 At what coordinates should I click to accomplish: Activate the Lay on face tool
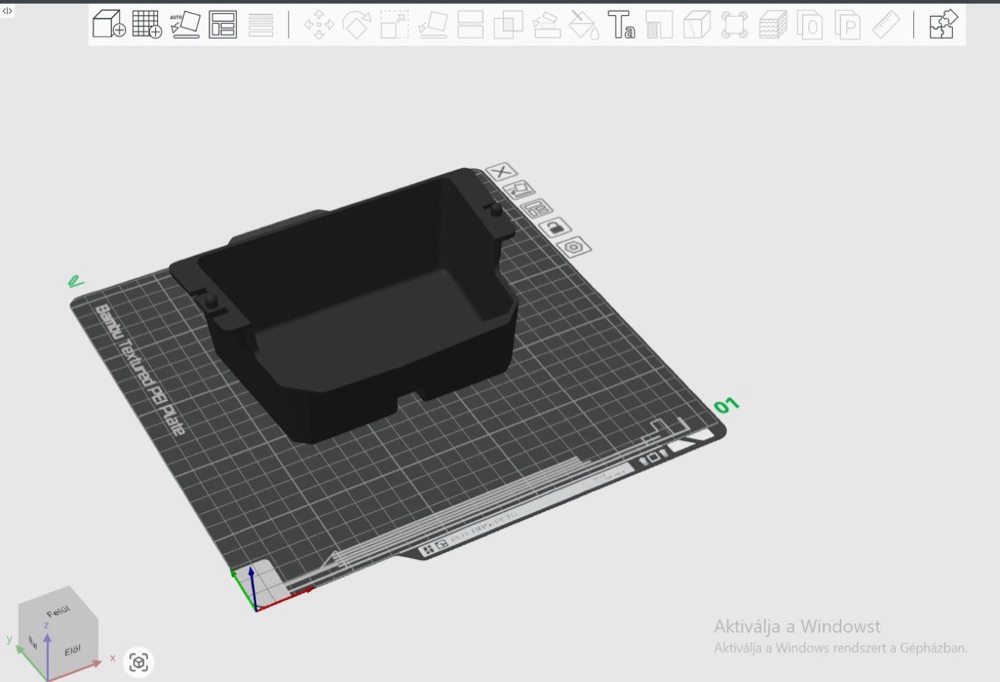pyautogui.click(x=432, y=25)
